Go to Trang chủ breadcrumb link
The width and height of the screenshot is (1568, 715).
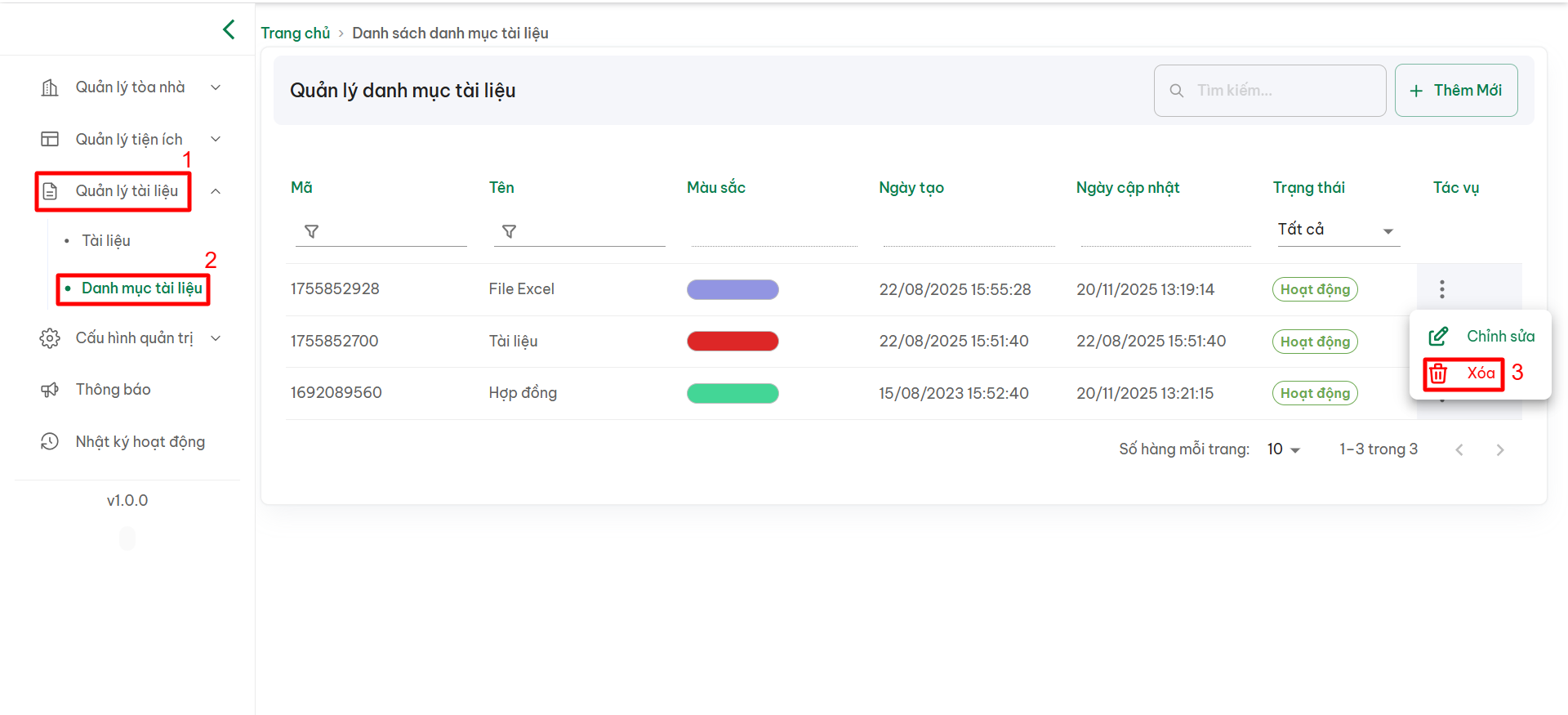click(x=295, y=34)
